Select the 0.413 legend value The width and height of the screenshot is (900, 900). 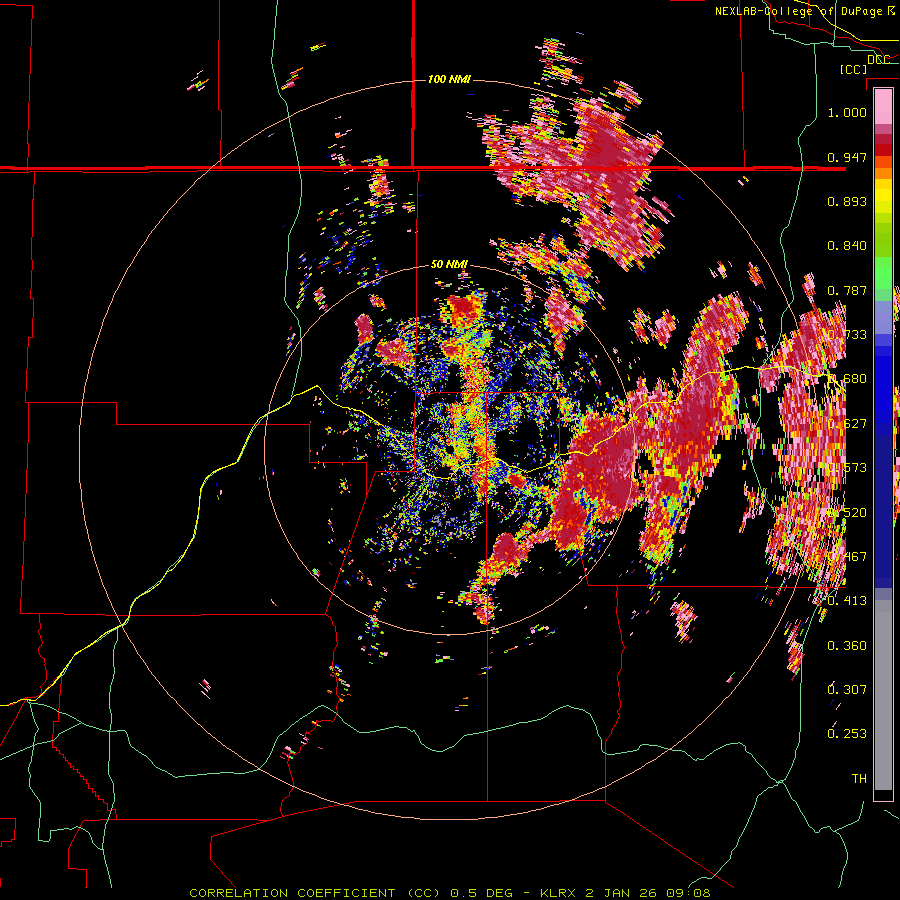pyautogui.click(x=847, y=601)
